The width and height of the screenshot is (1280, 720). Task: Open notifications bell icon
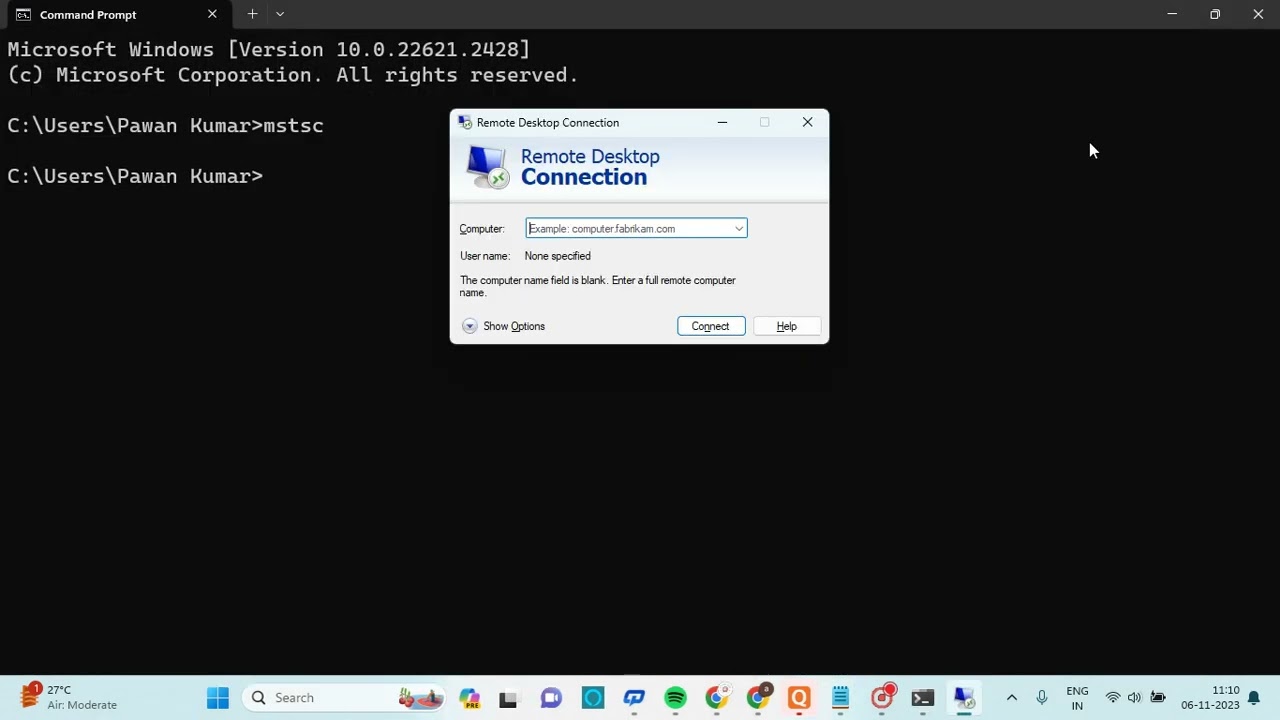[x=1253, y=698]
